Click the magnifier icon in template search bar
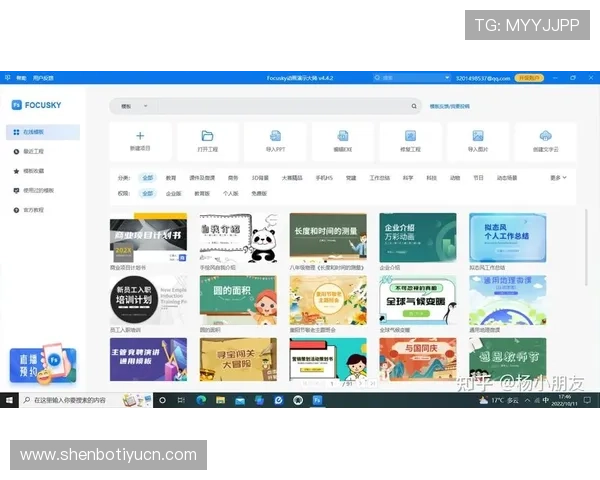 pos(414,106)
